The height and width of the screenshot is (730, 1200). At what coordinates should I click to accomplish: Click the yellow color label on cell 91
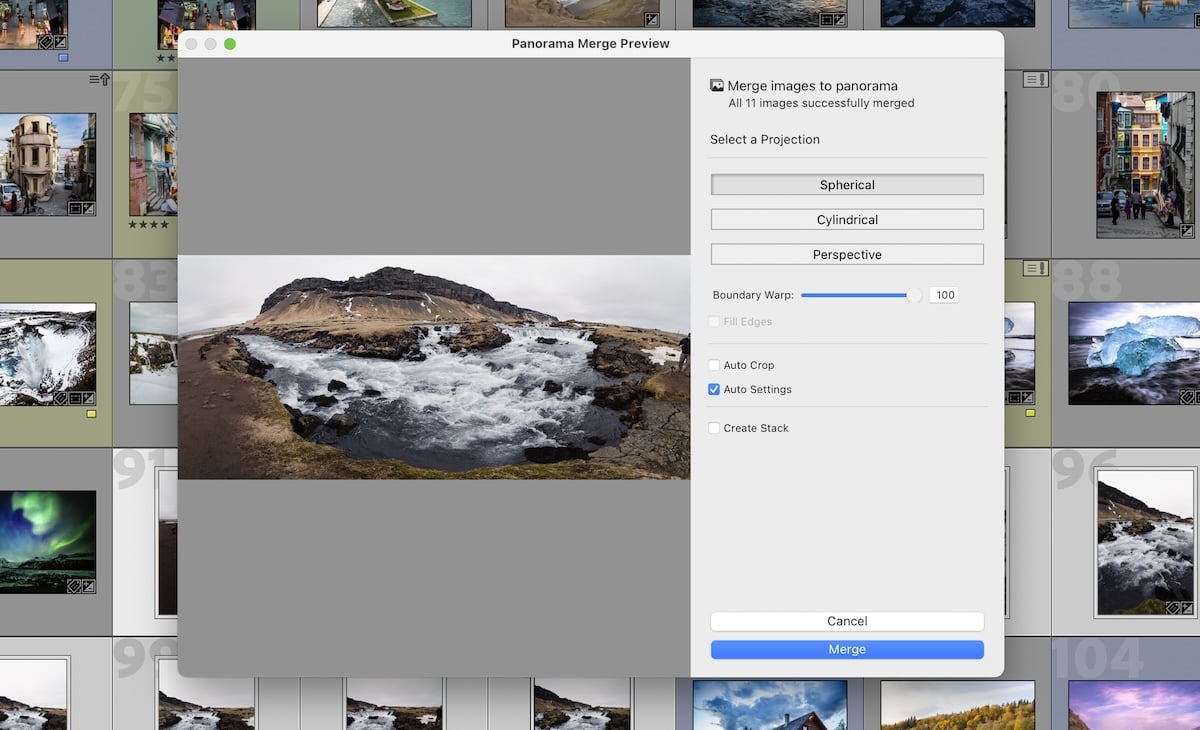[x=91, y=414]
